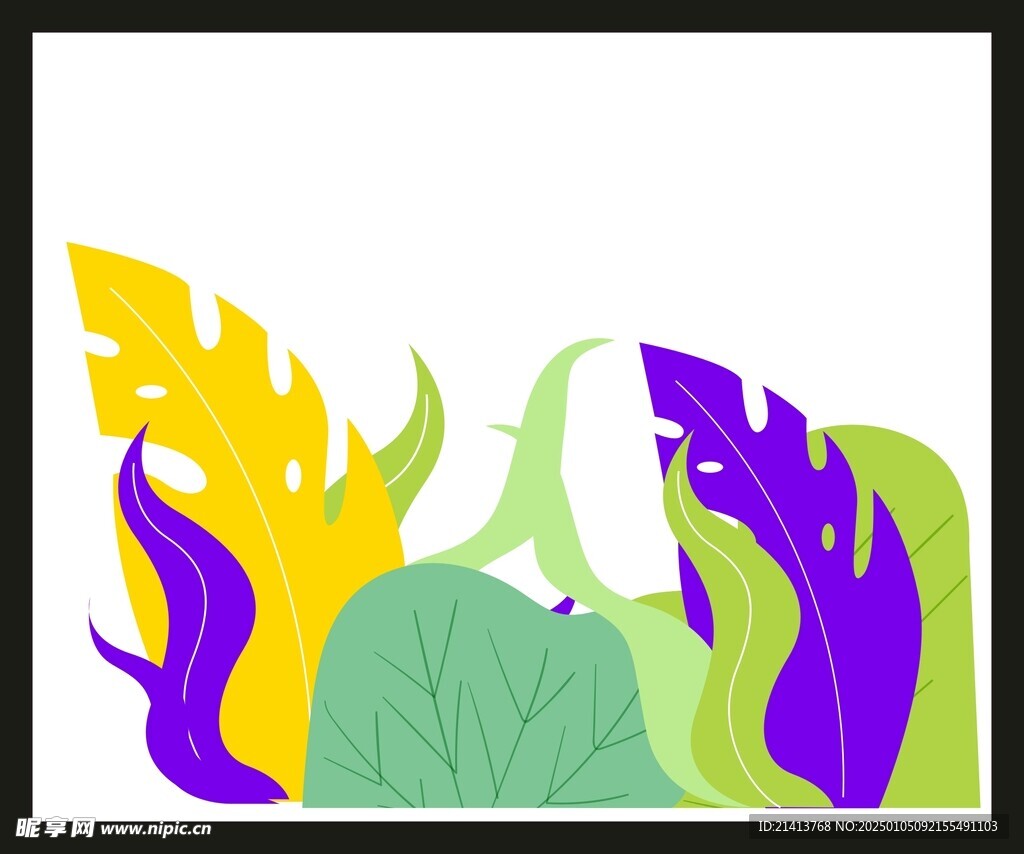
Task: Click the ID number text at bottom right
Action: 794,826
